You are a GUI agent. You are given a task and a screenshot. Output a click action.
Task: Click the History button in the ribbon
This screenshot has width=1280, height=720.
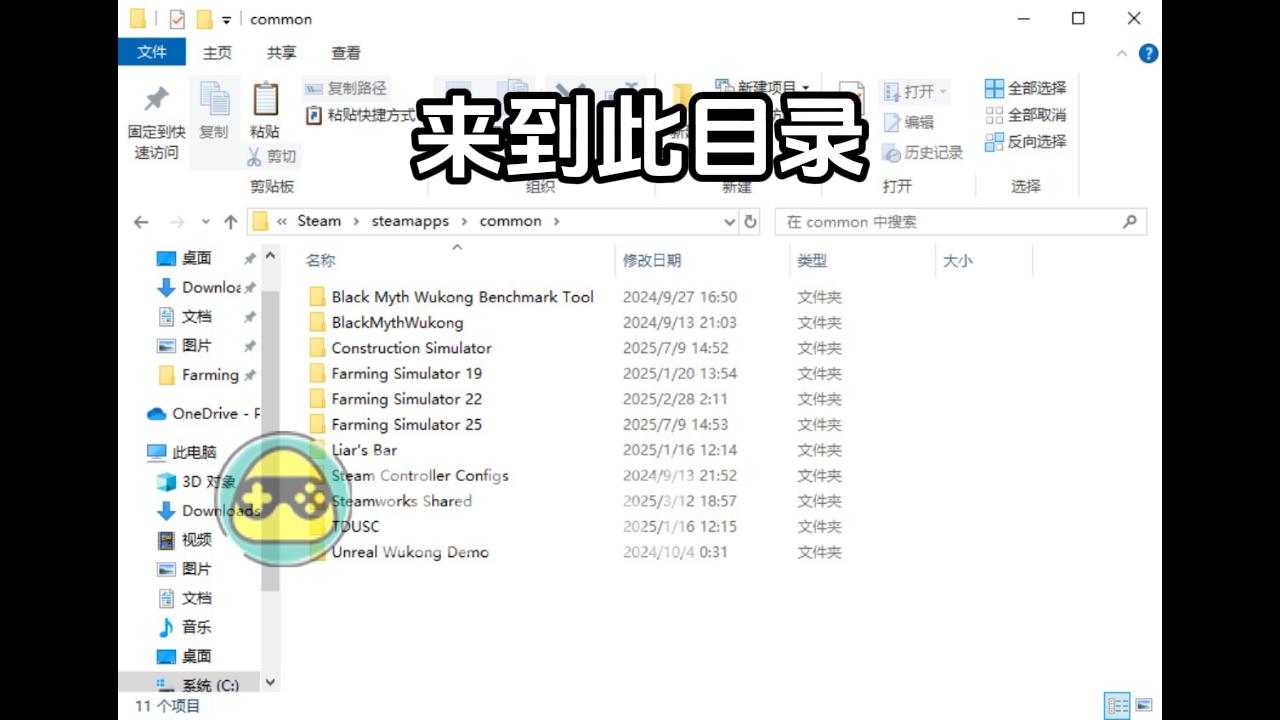(x=922, y=153)
